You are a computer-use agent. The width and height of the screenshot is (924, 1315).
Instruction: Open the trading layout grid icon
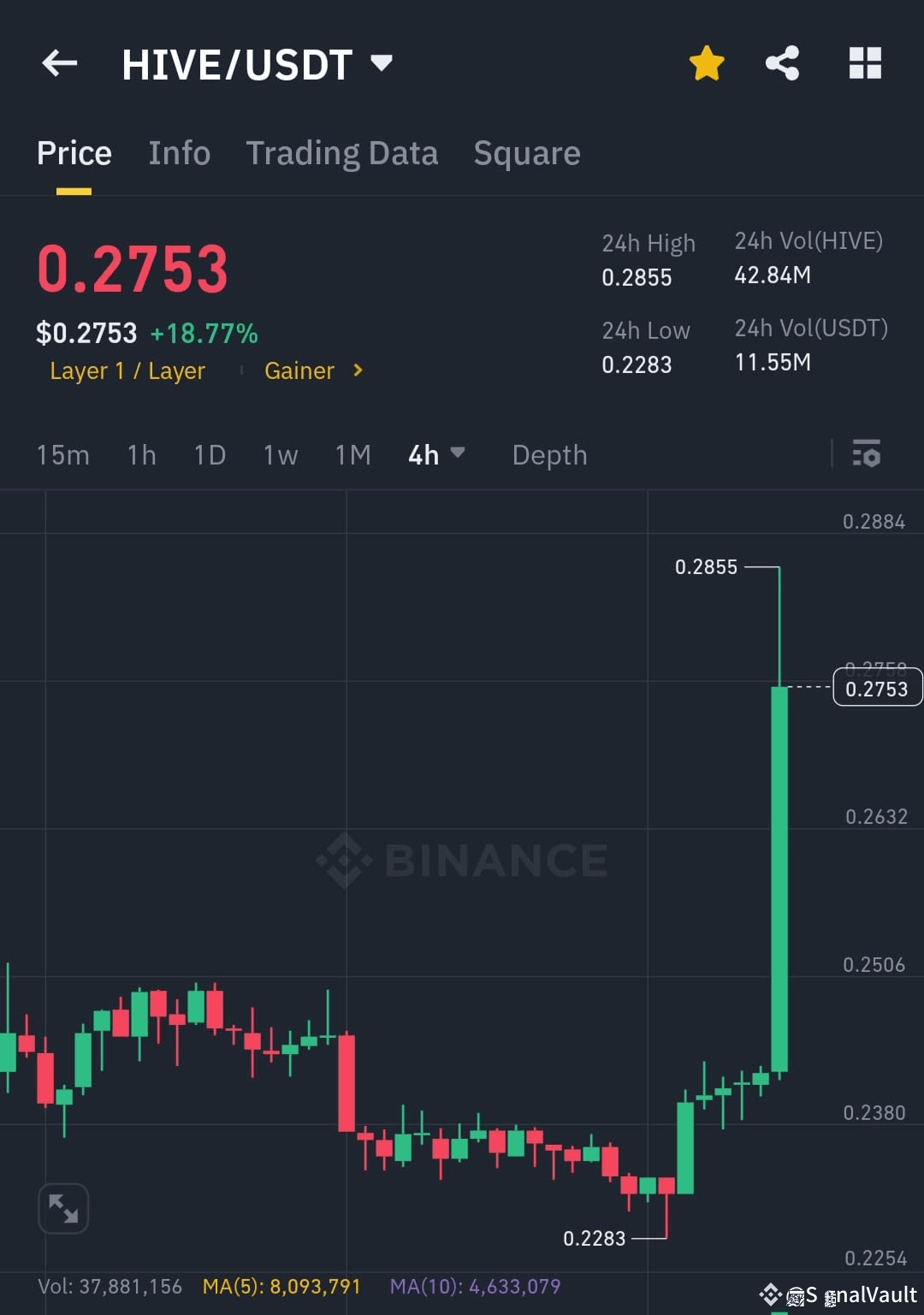click(x=864, y=62)
